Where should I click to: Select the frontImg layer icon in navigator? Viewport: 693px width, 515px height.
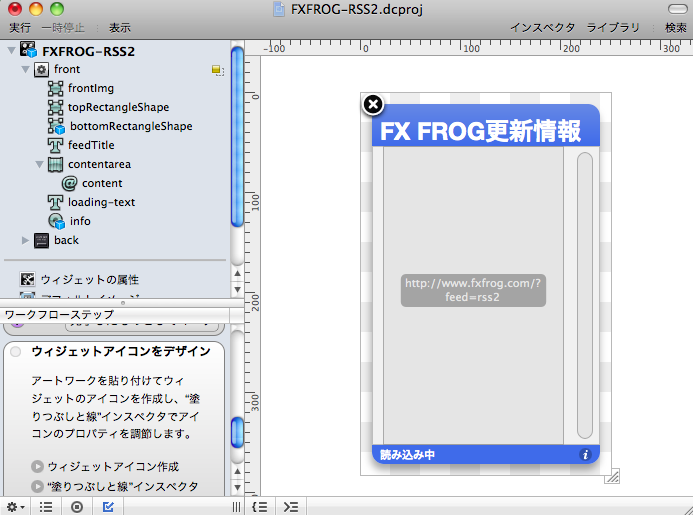(56, 88)
